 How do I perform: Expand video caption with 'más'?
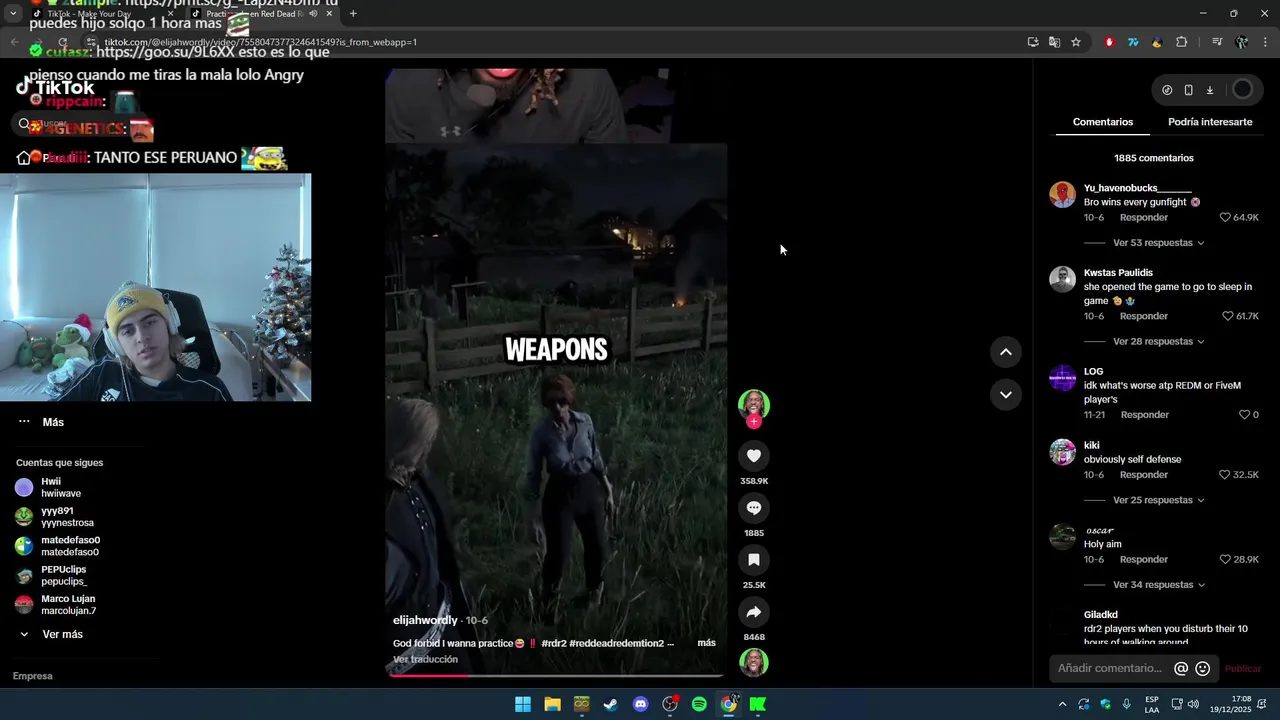click(x=706, y=643)
